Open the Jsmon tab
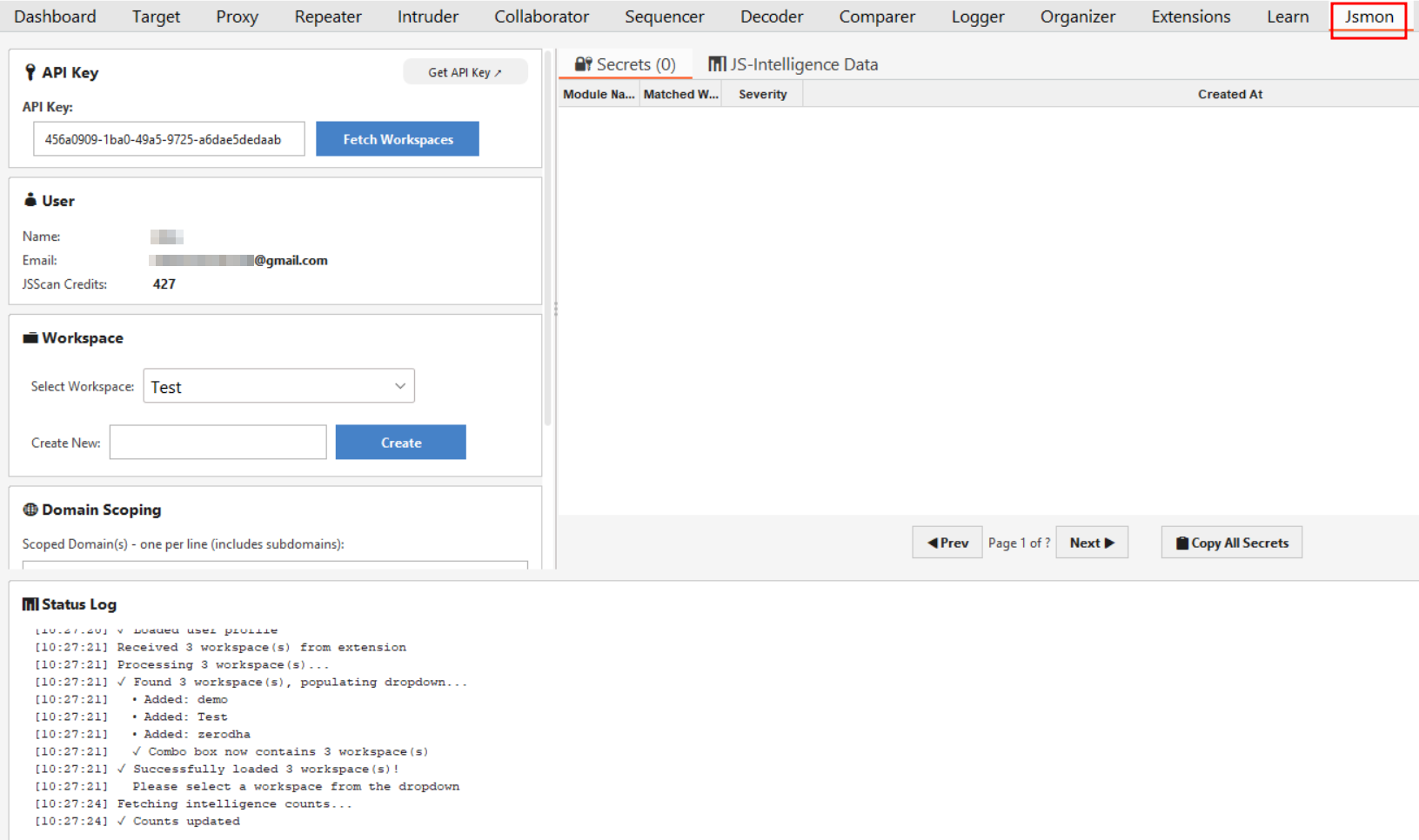 (x=1369, y=17)
